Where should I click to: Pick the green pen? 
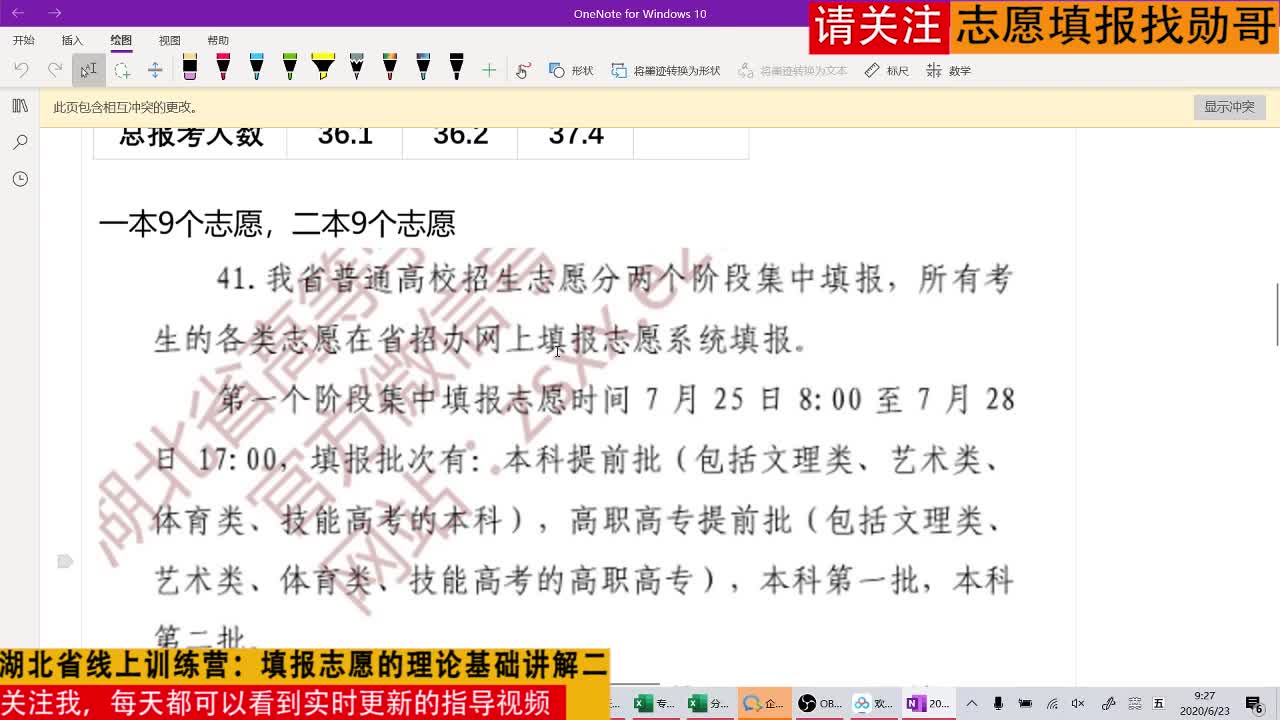(290, 68)
